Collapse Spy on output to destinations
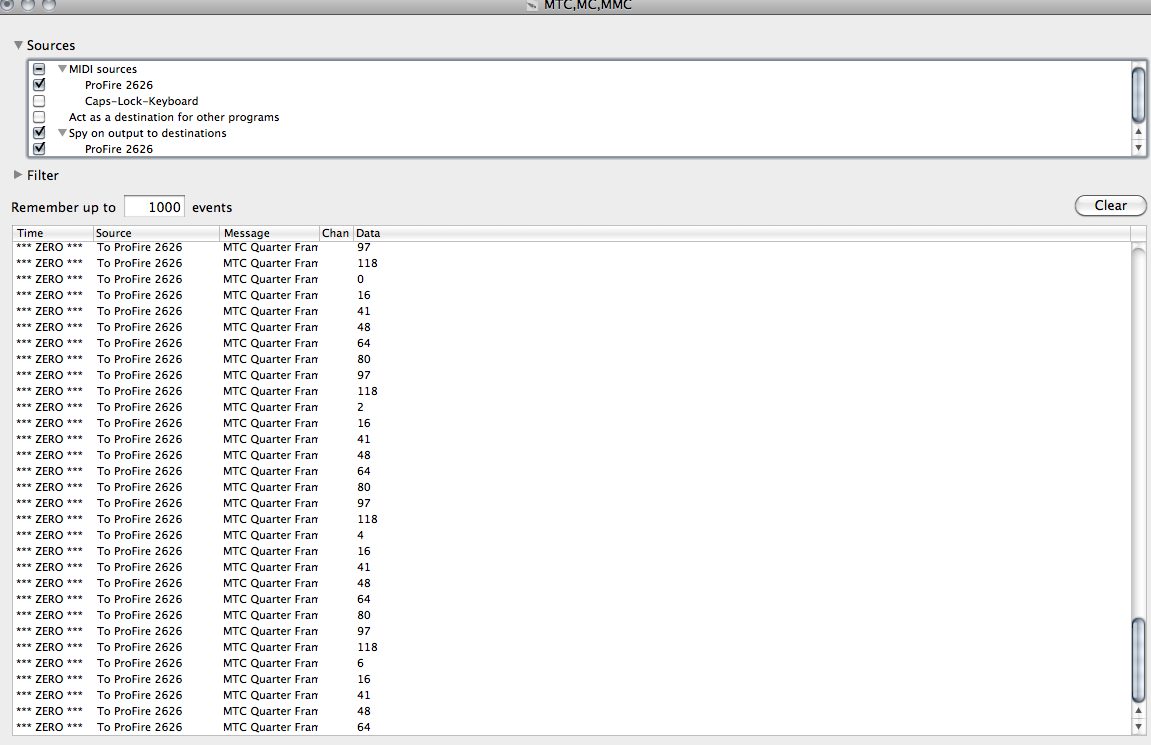 pyautogui.click(x=62, y=133)
